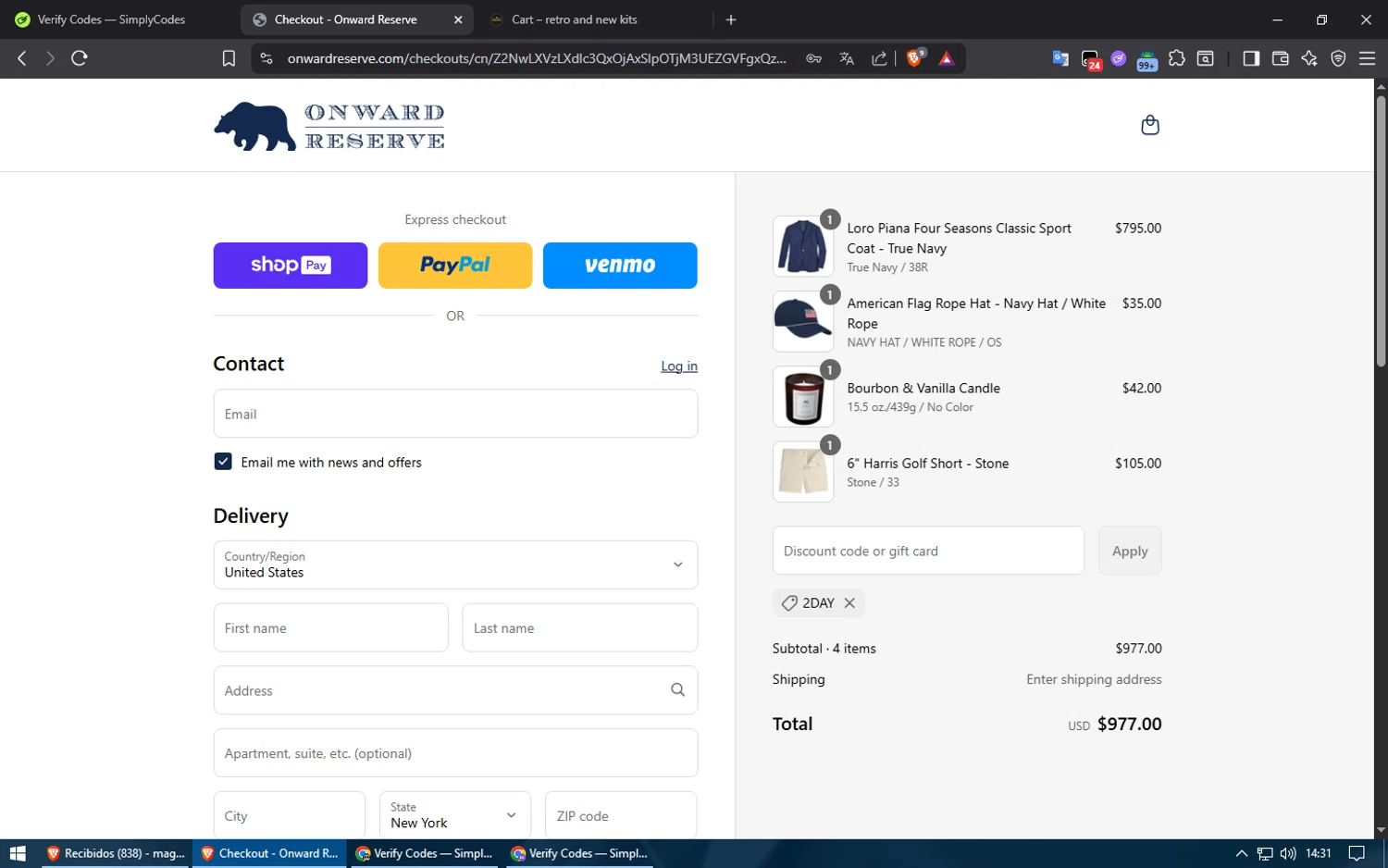Focus the Last name field

click(580, 627)
